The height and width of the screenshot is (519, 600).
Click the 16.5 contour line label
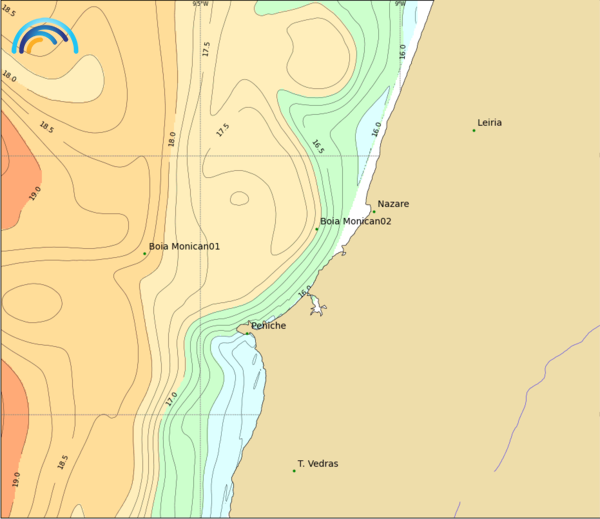(317, 148)
